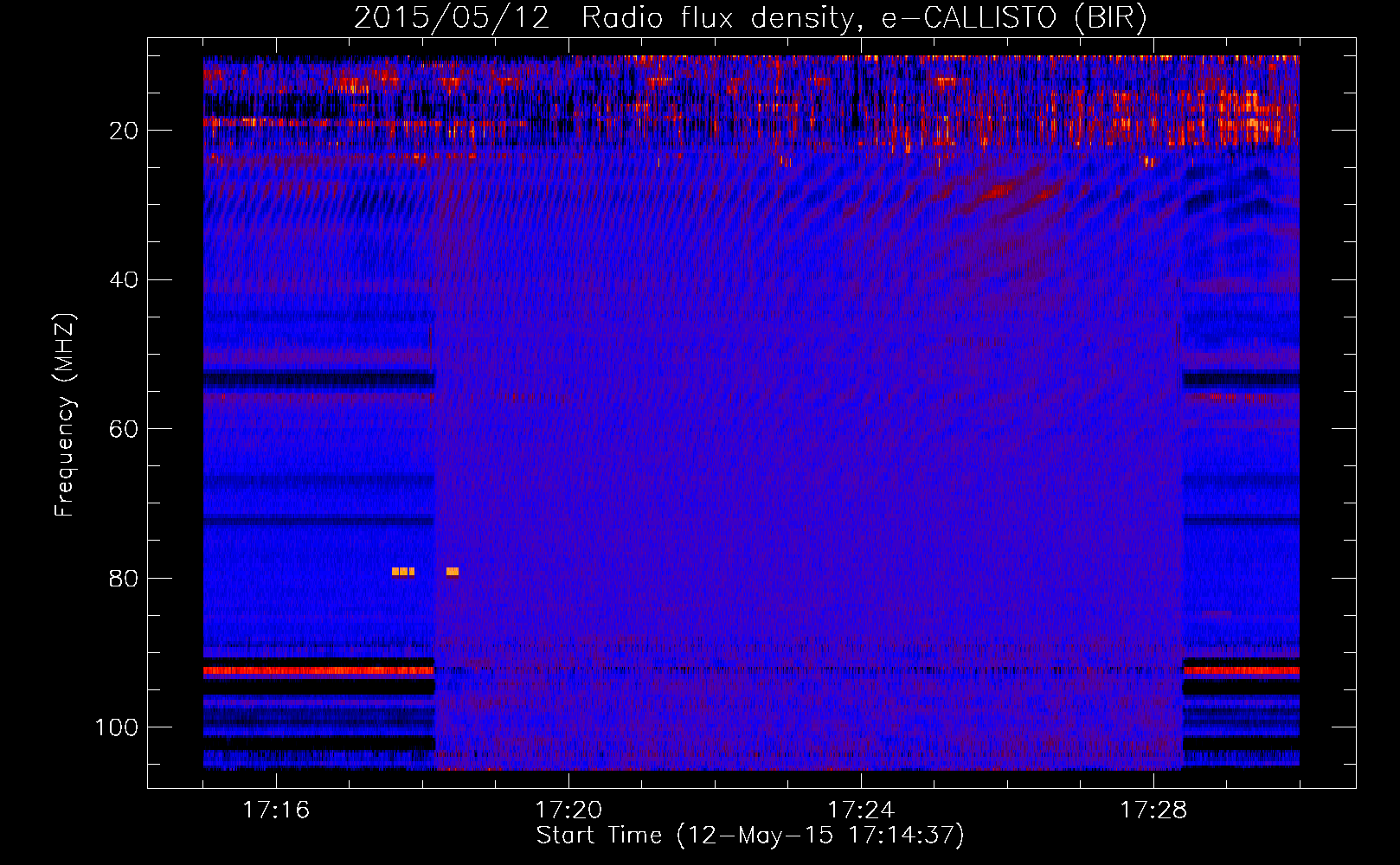Click the three orange markers near 80 MHz
Image resolution: width=1400 pixels, height=865 pixels.
coord(403,572)
